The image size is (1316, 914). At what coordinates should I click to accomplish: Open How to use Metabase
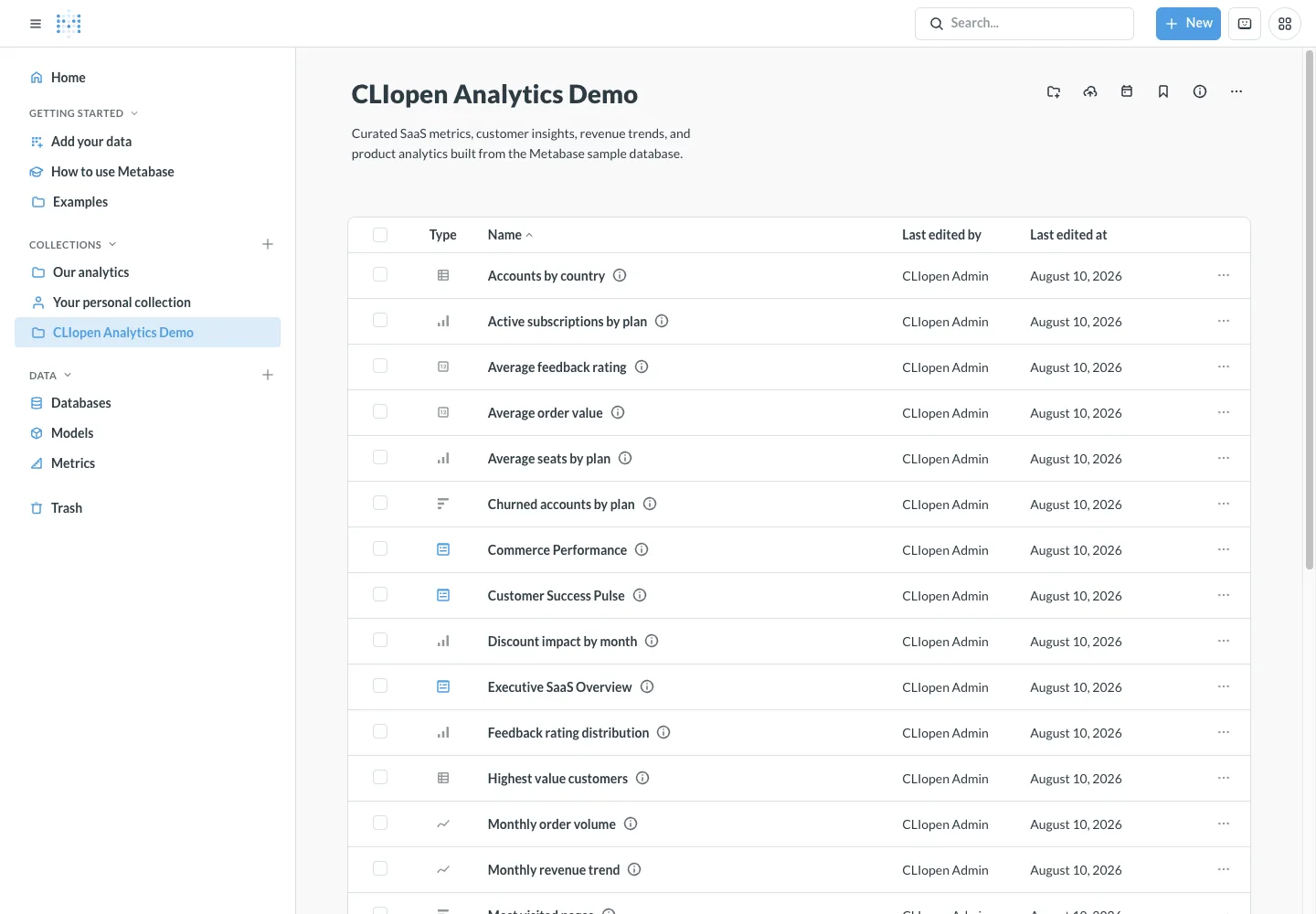147,172
